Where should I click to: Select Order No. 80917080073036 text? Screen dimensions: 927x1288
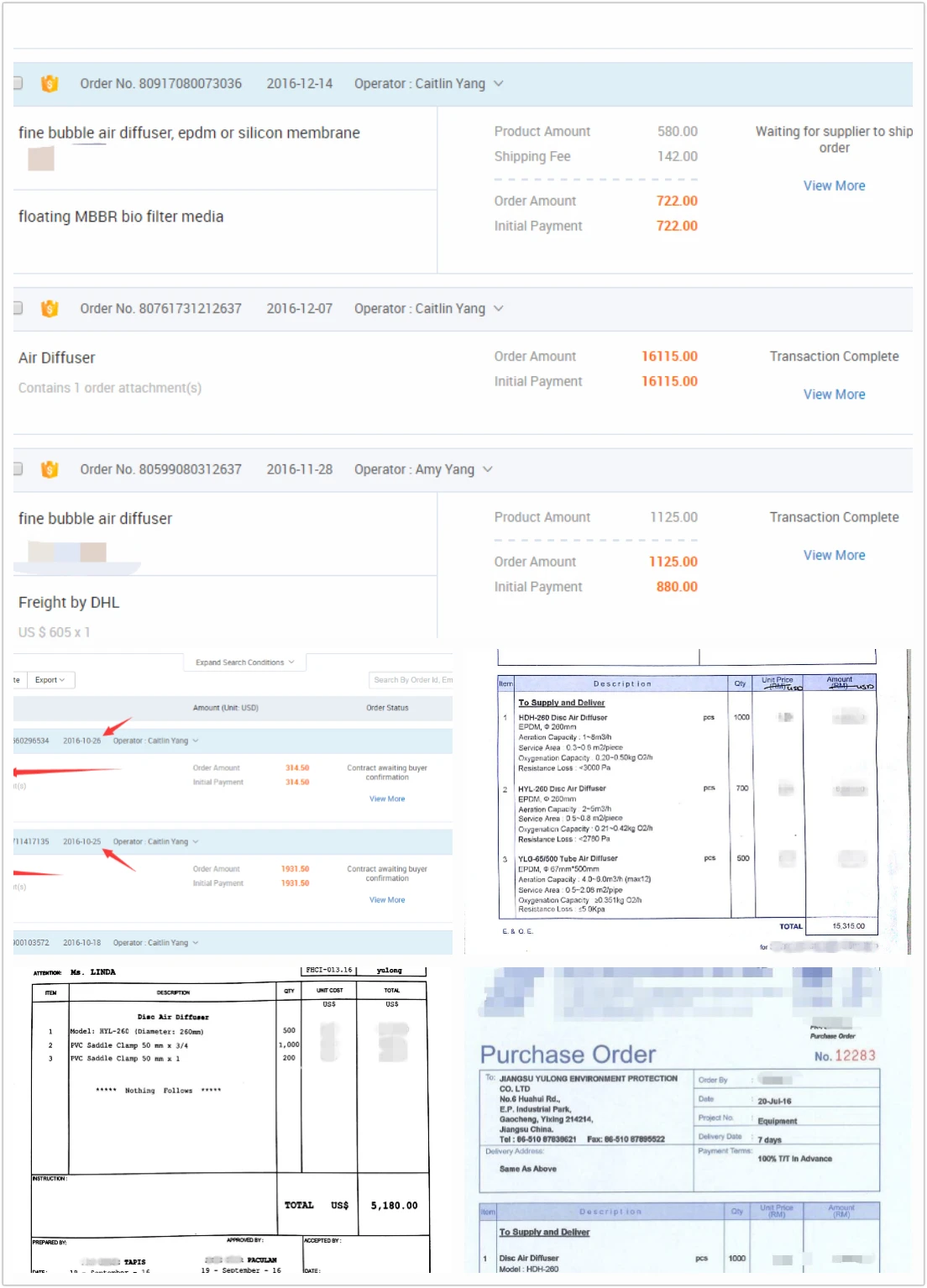pos(160,84)
